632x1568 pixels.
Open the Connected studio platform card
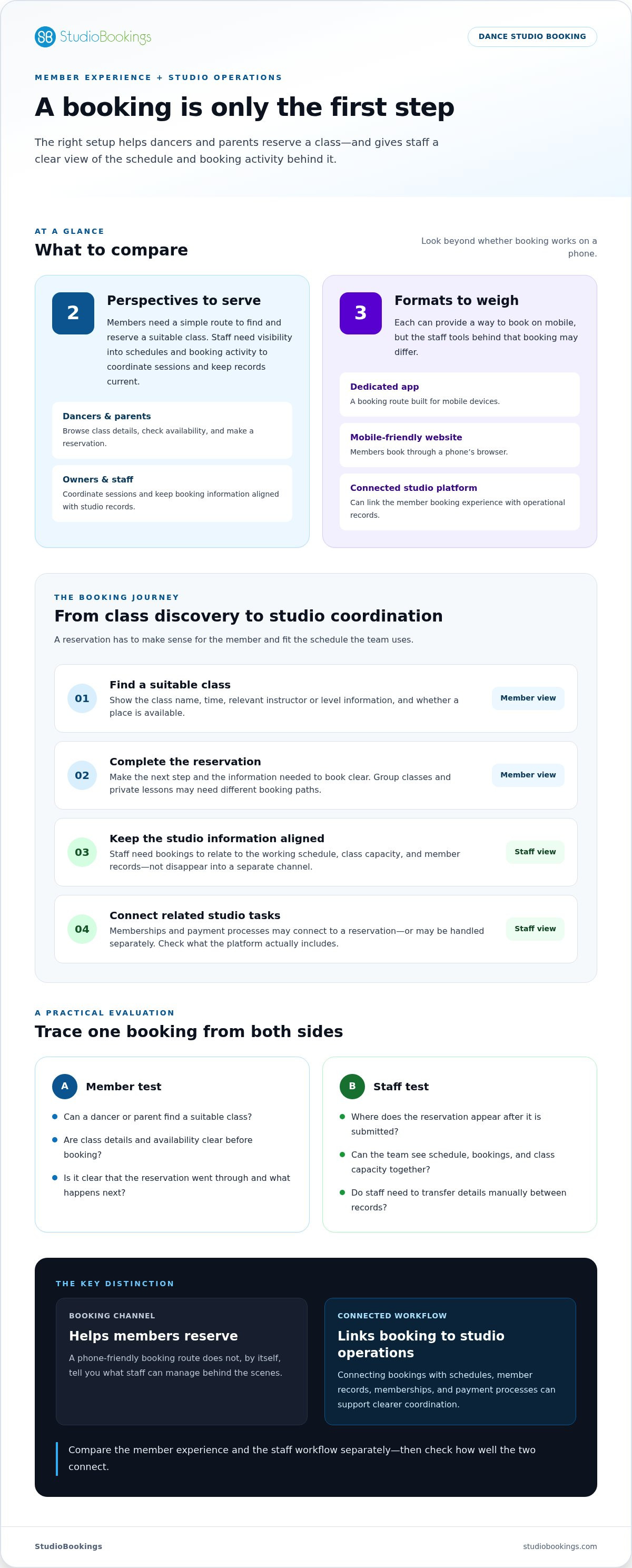460,502
